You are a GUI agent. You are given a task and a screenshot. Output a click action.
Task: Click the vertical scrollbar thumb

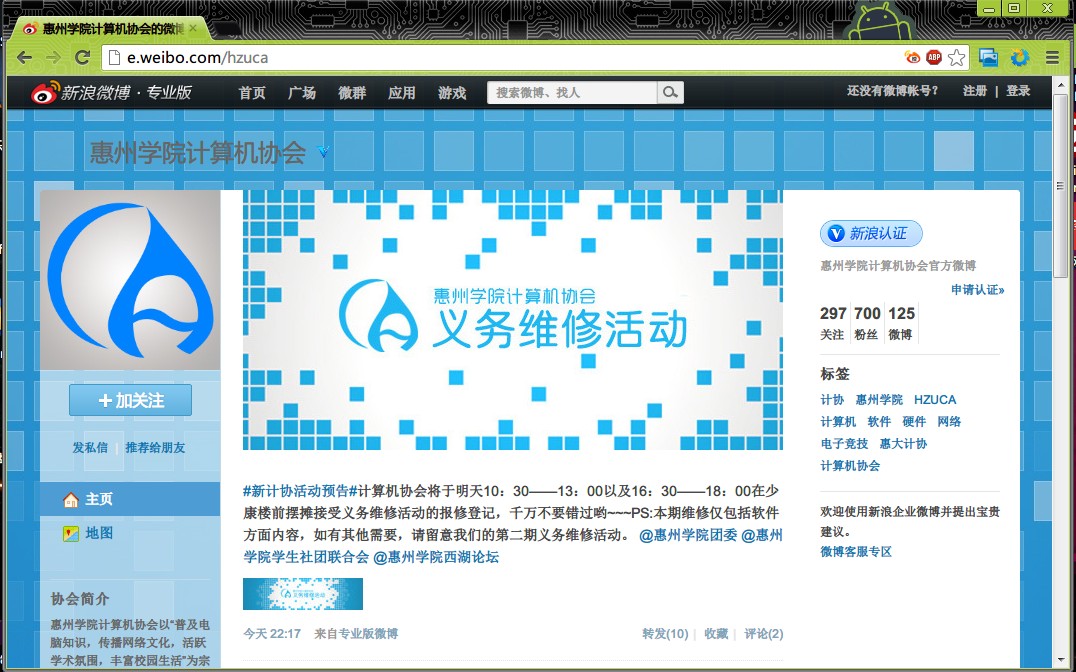1060,185
